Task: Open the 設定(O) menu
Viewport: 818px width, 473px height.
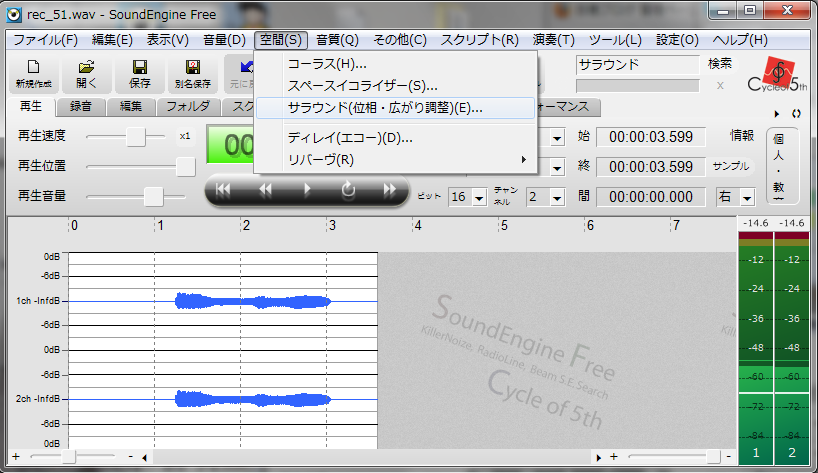Action: 677,40
